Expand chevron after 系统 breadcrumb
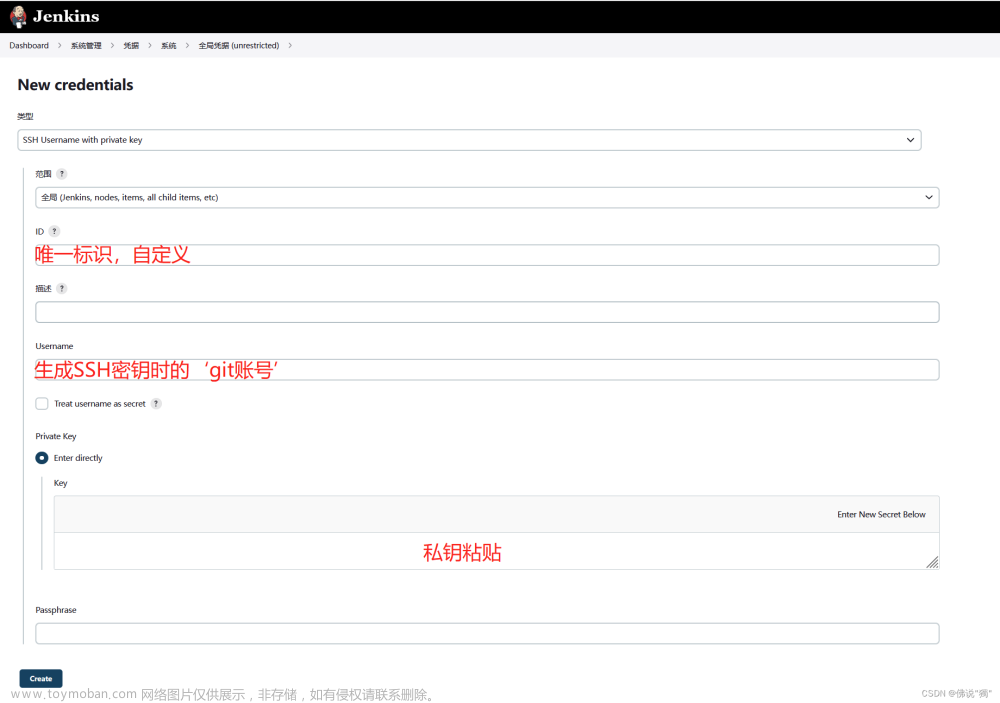 coord(188,45)
